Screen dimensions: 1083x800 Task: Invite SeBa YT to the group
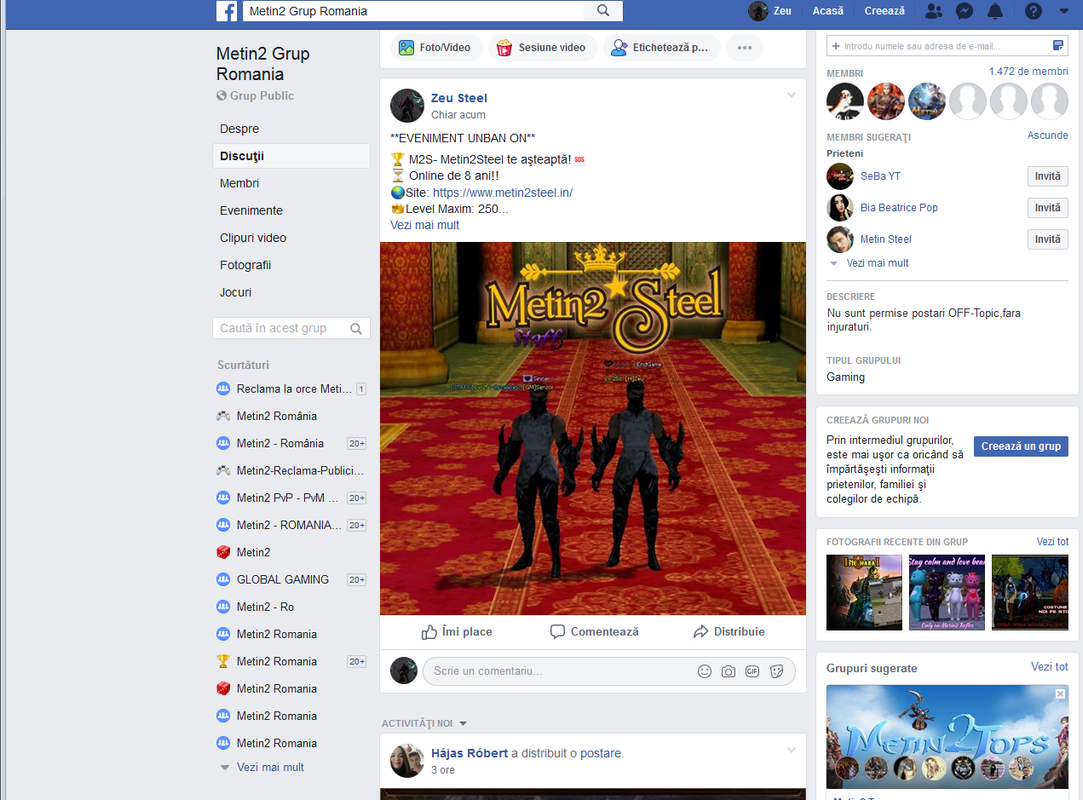pyautogui.click(x=1047, y=176)
